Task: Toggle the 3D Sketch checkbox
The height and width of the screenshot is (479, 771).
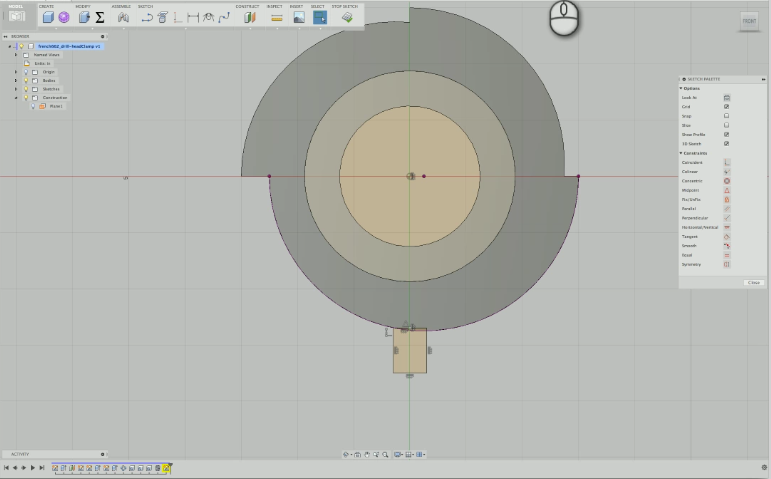Action: tap(726, 144)
